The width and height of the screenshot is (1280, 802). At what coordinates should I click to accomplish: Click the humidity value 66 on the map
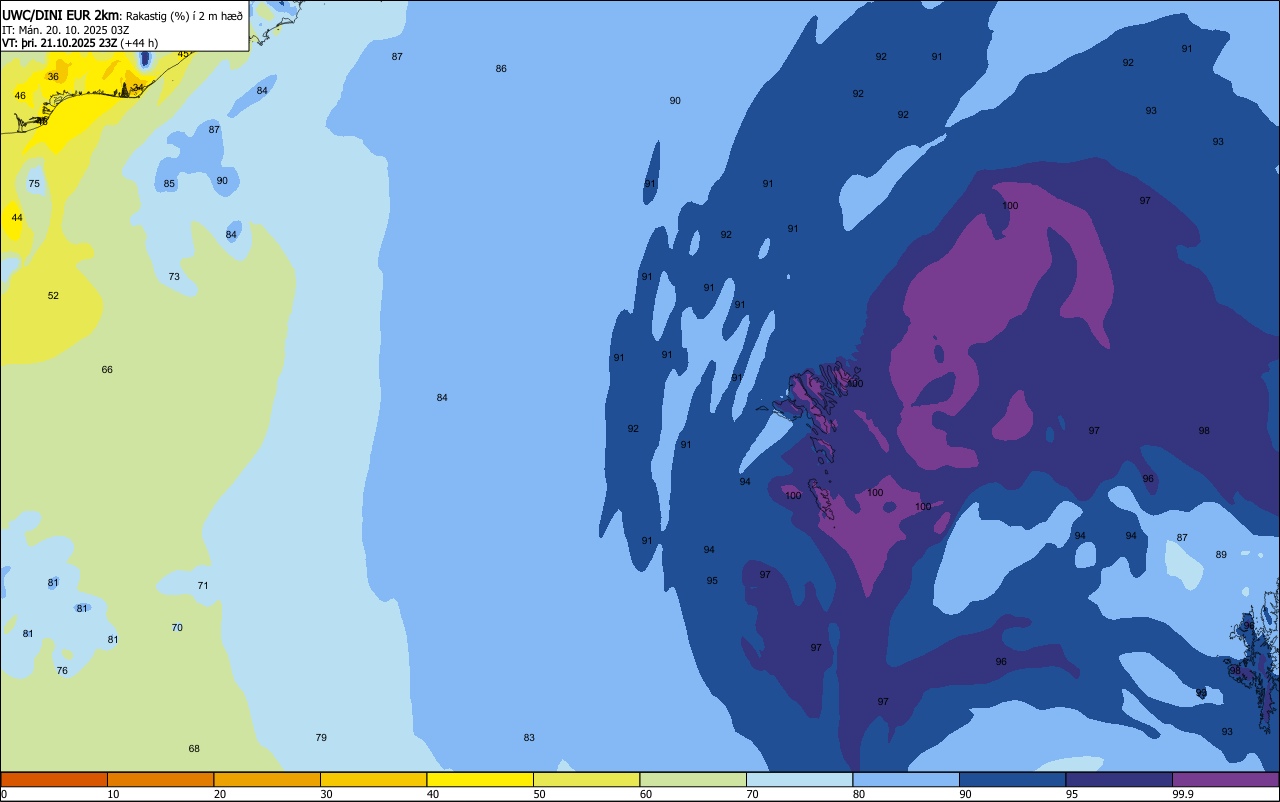(107, 369)
